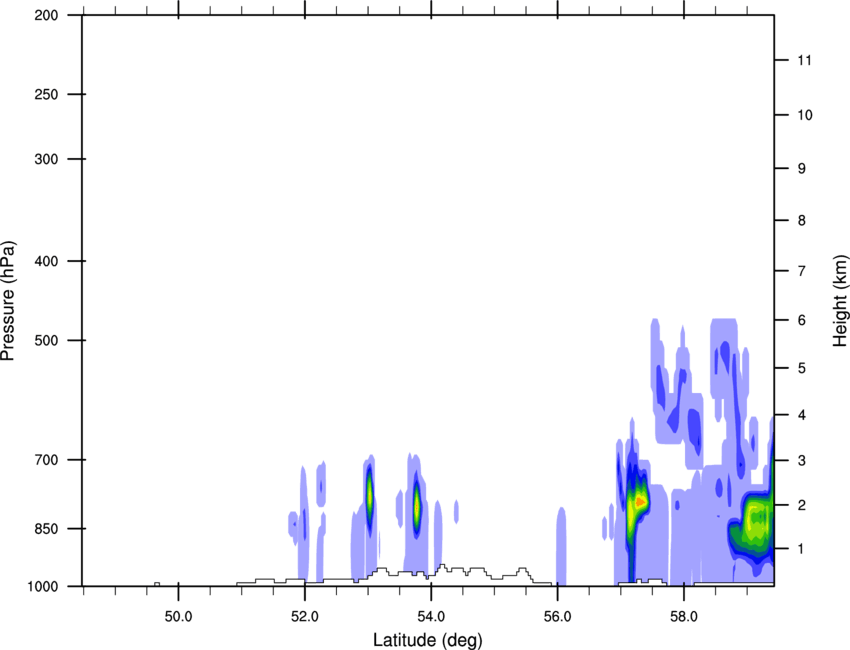Screen dimensions: 850x650
Task: Click the 50.0 latitude label
Action: click(x=178, y=617)
